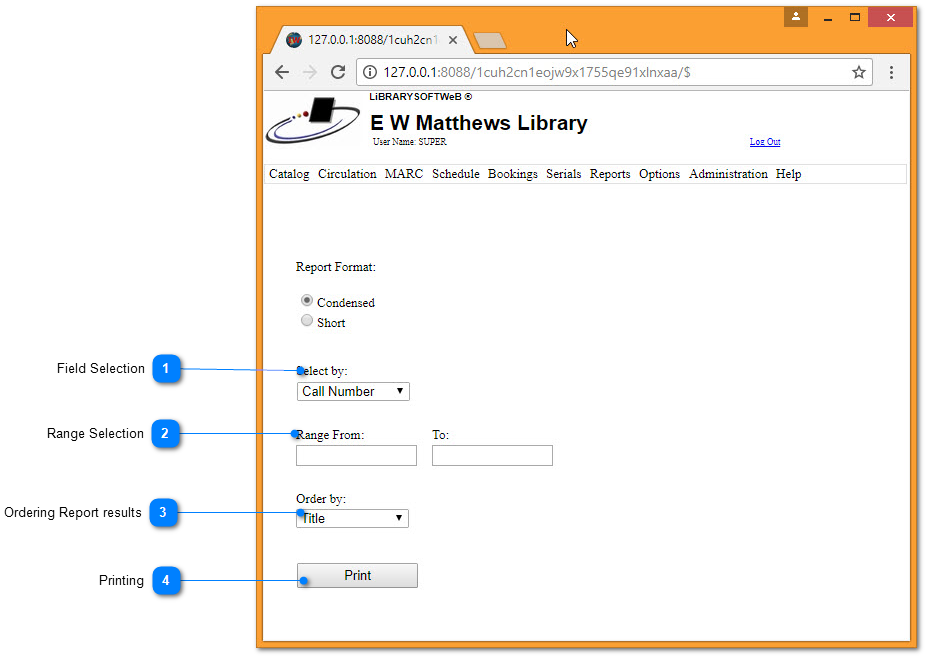Reload the page with refresh icon
The height and width of the screenshot is (658, 927).
[x=338, y=72]
